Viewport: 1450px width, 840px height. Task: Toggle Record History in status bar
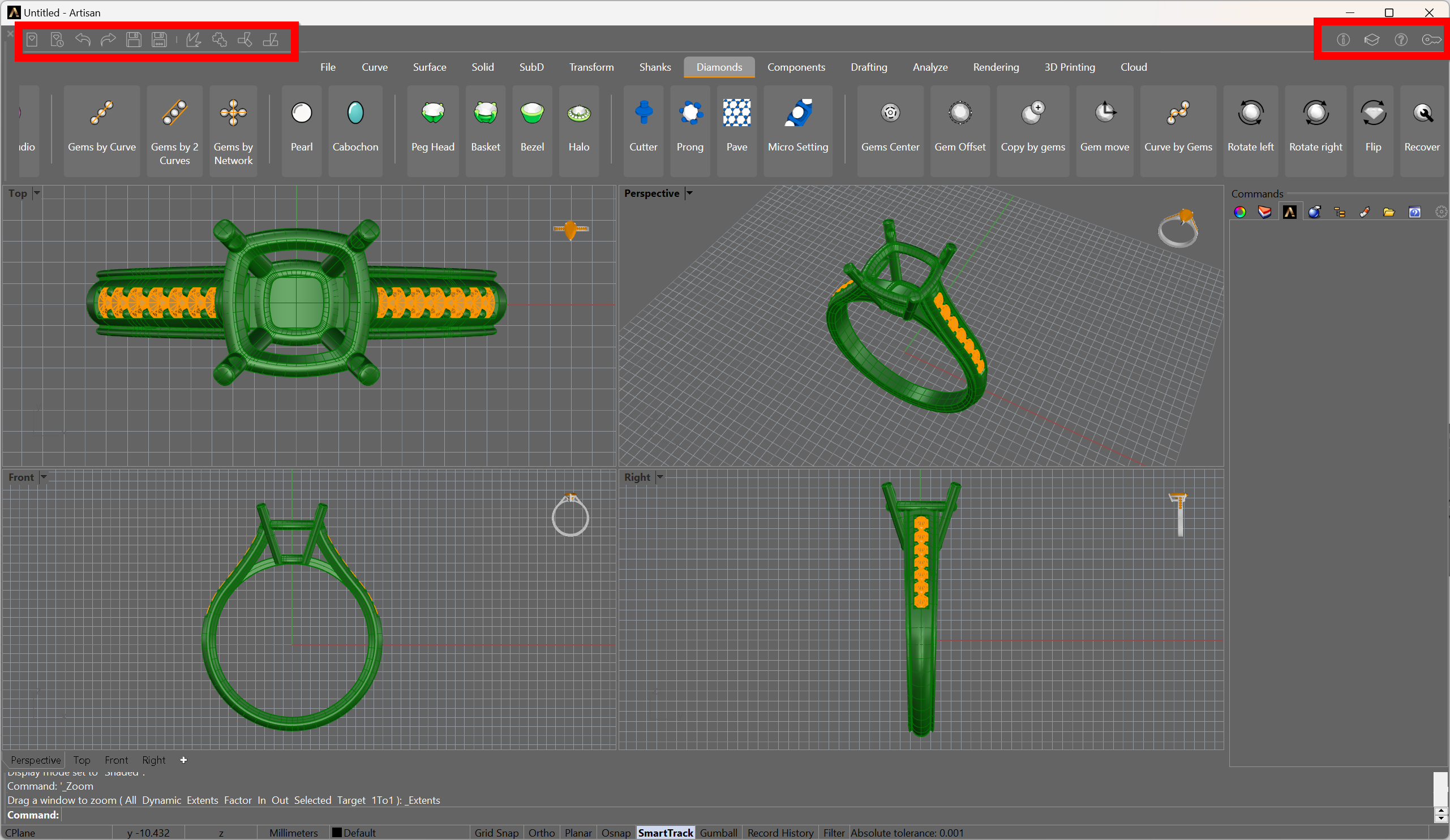pyautogui.click(x=780, y=833)
